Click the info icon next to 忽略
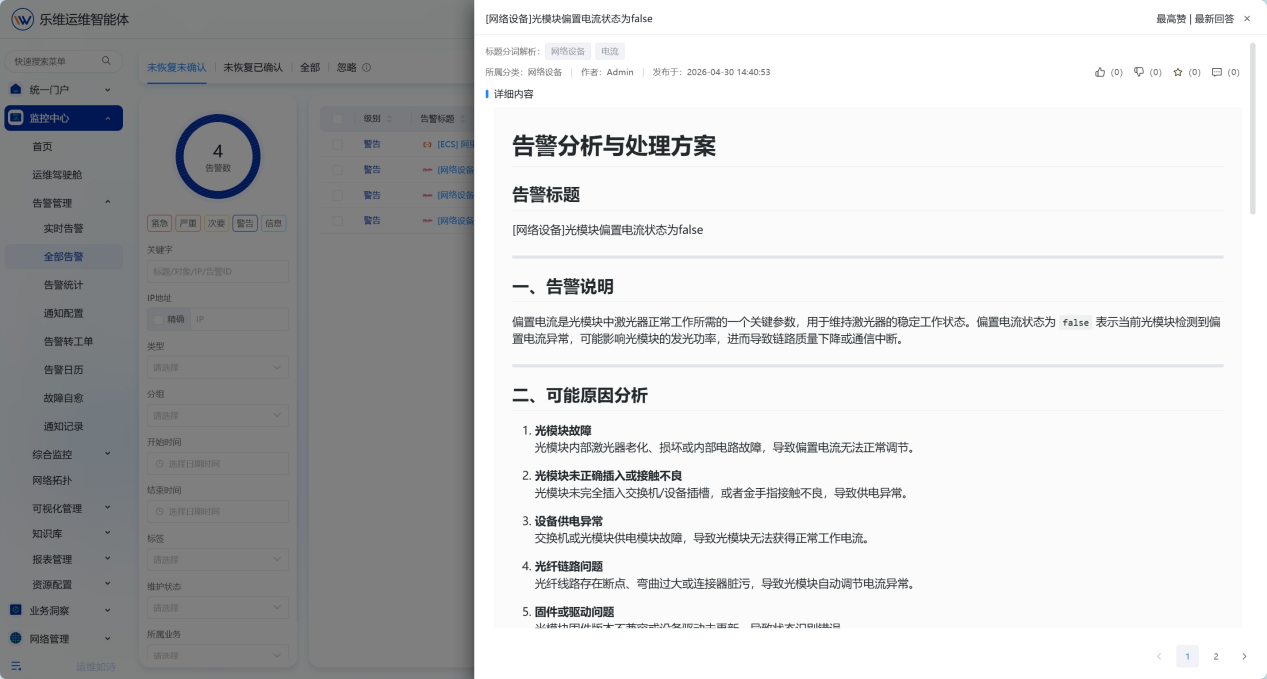This screenshot has height=679, width=1267. coord(366,67)
